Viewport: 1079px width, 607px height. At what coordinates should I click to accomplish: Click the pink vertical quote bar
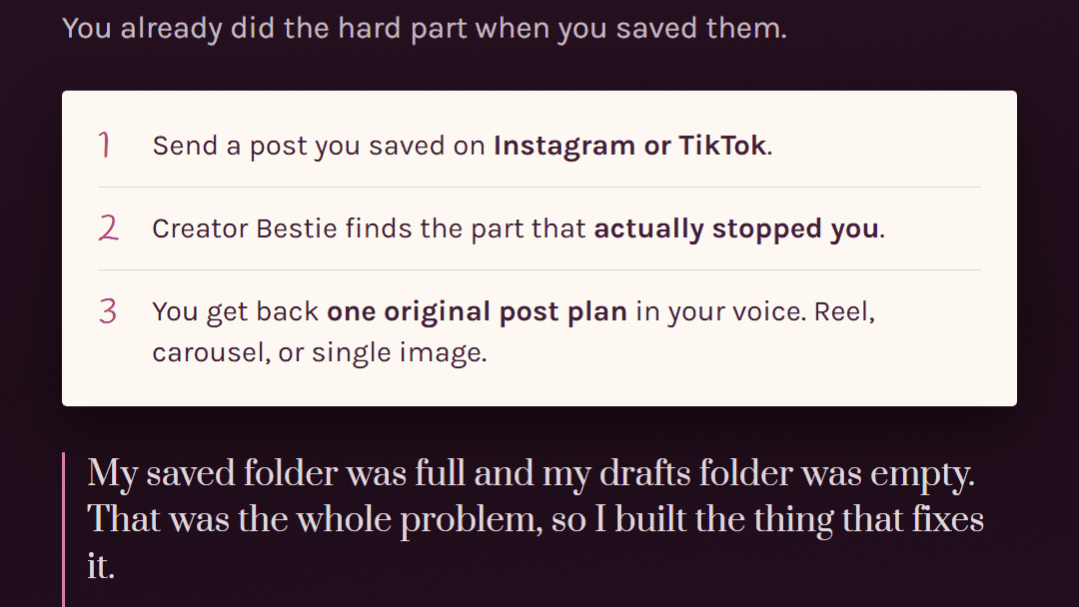click(63, 529)
